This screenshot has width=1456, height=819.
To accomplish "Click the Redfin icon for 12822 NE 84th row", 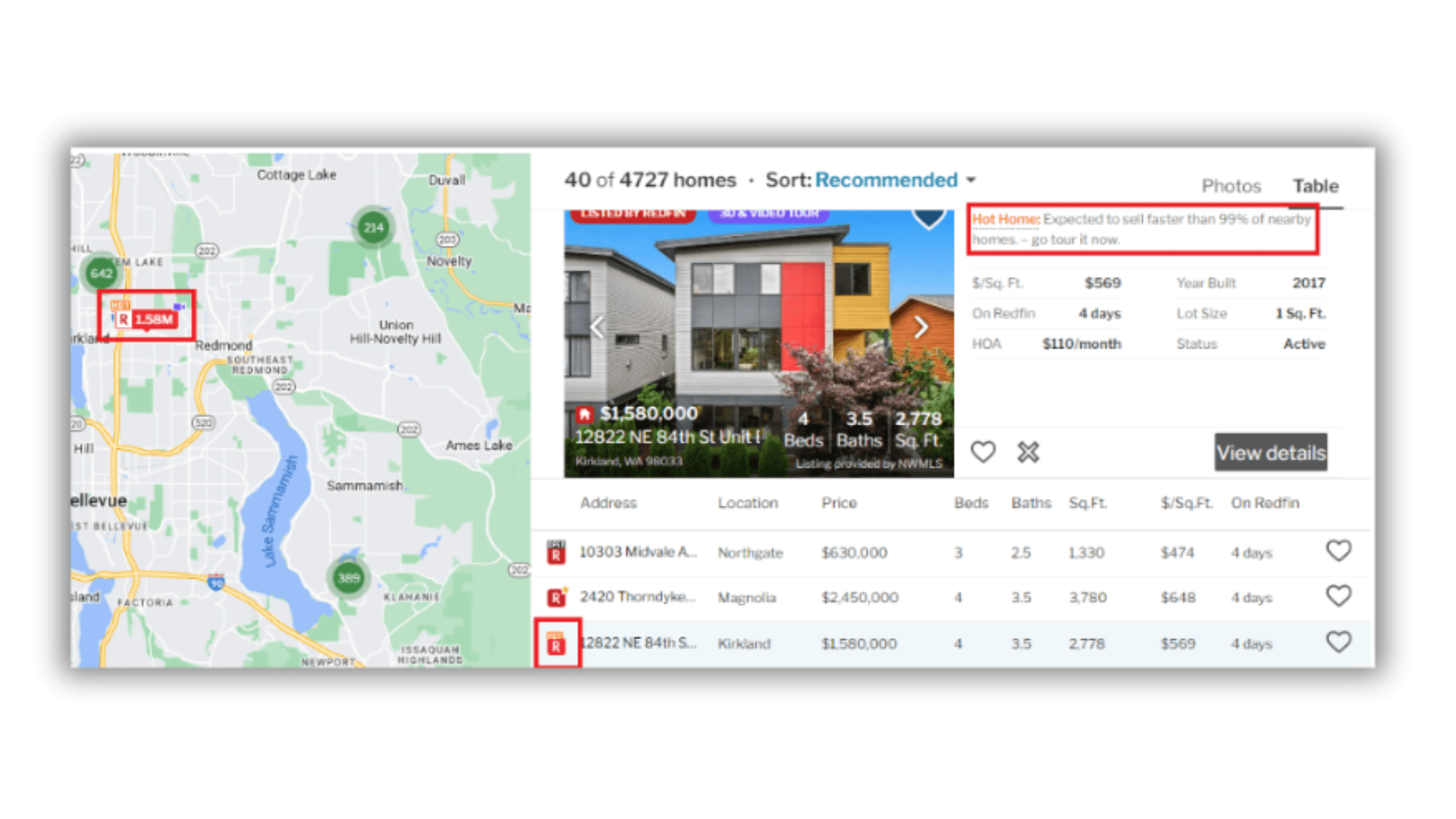I will [556, 644].
